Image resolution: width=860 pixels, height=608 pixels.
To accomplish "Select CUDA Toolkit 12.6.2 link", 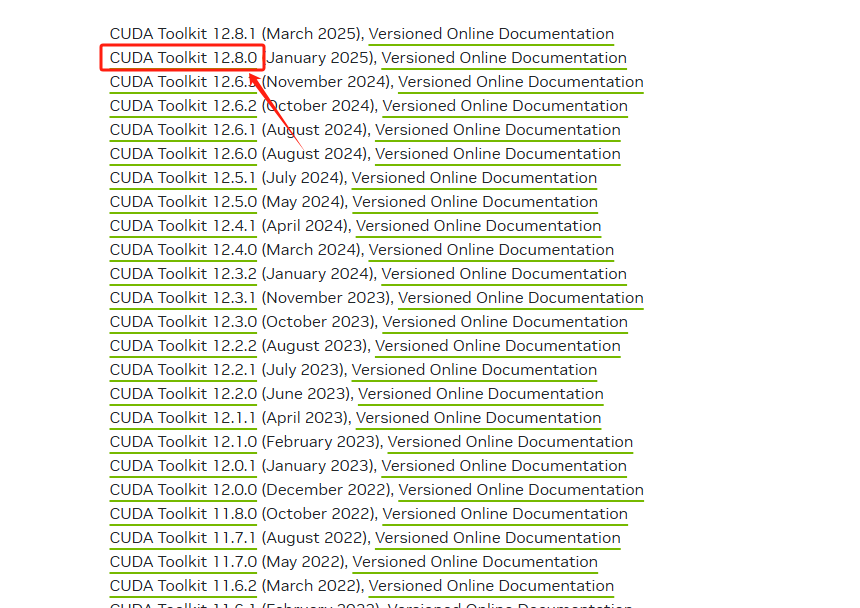I will 183,106.
